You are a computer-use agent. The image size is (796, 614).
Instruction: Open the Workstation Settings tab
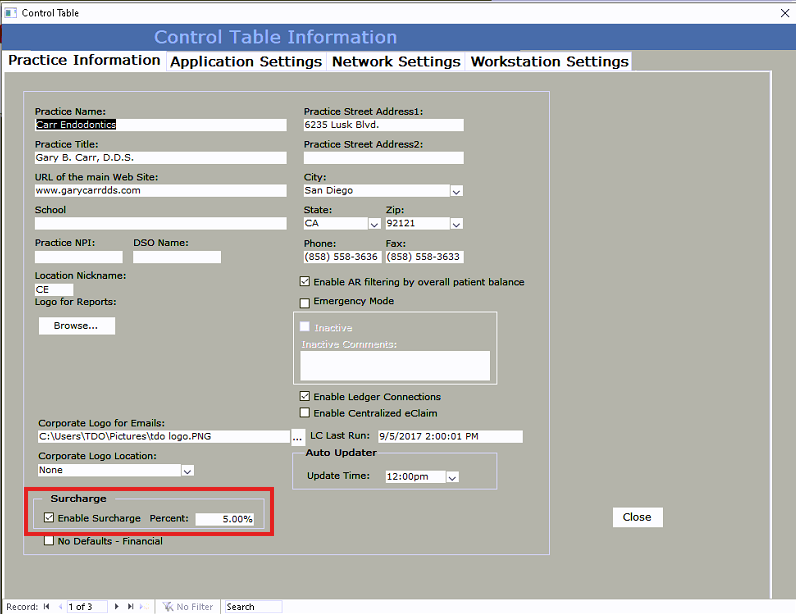click(549, 61)
